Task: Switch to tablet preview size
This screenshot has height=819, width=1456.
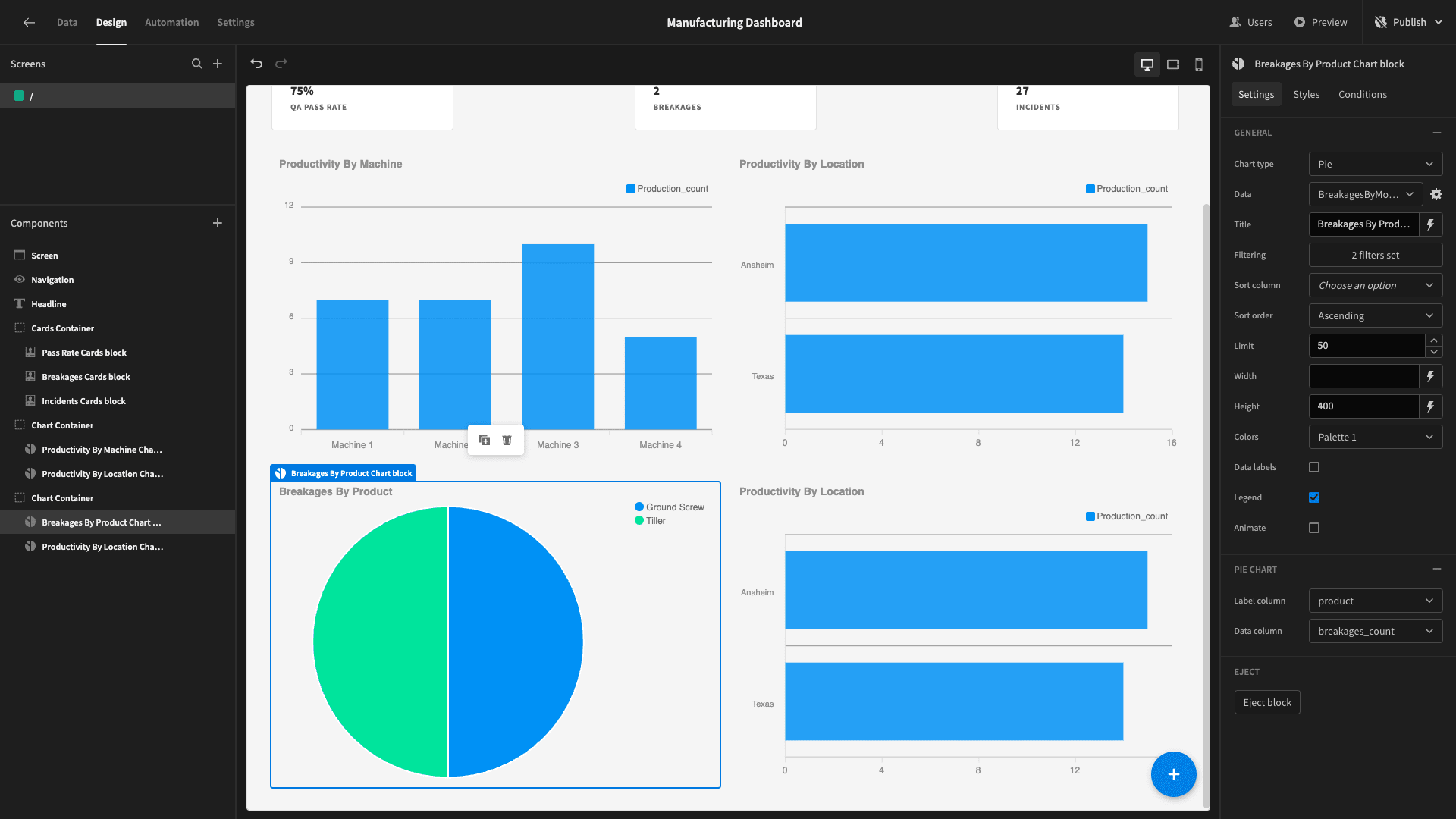Action: tap(1173, 64)
